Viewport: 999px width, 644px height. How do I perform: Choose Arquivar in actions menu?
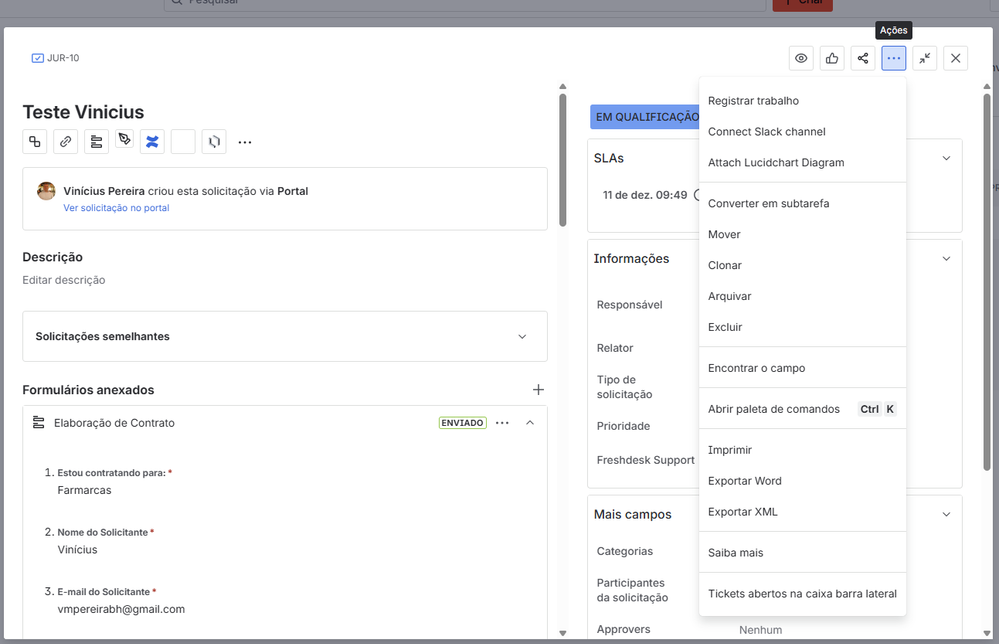click(802, 296)
